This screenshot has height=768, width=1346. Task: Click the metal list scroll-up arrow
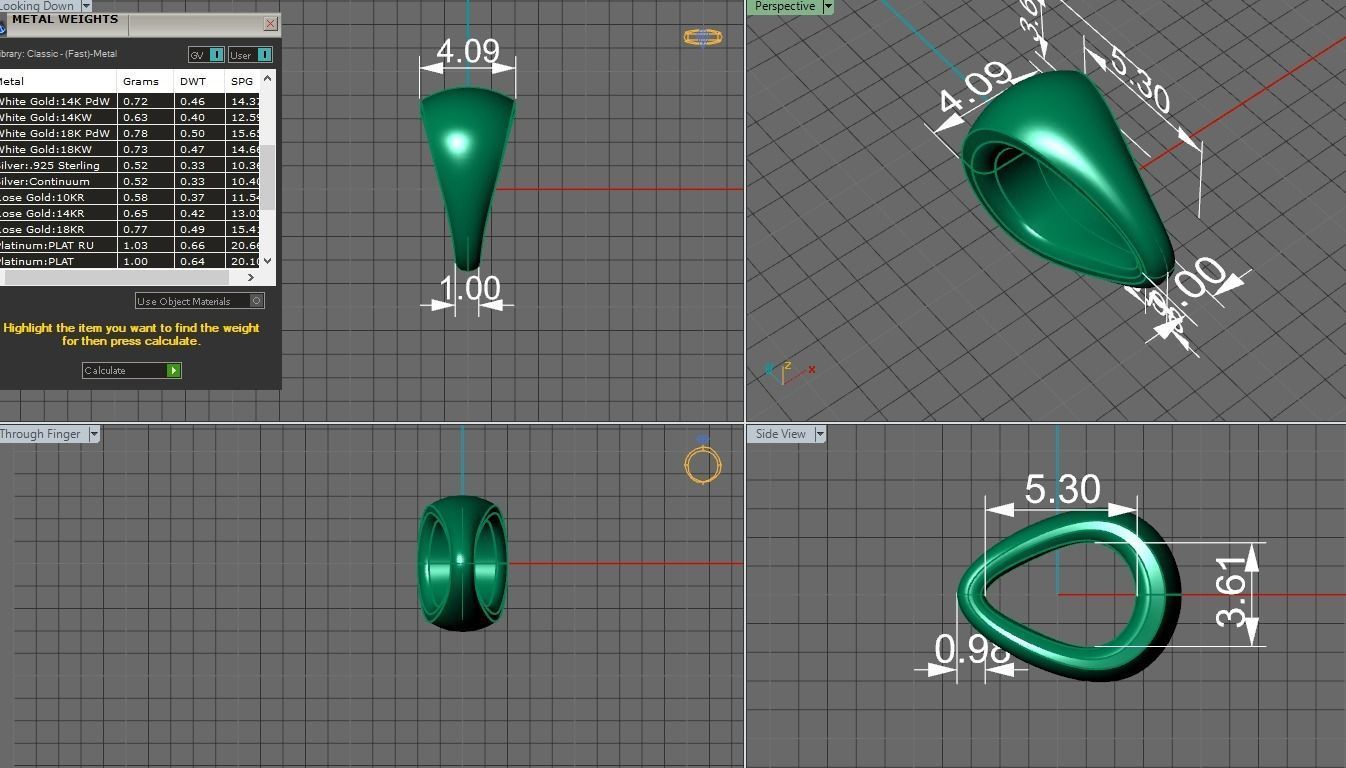point(267,78)
